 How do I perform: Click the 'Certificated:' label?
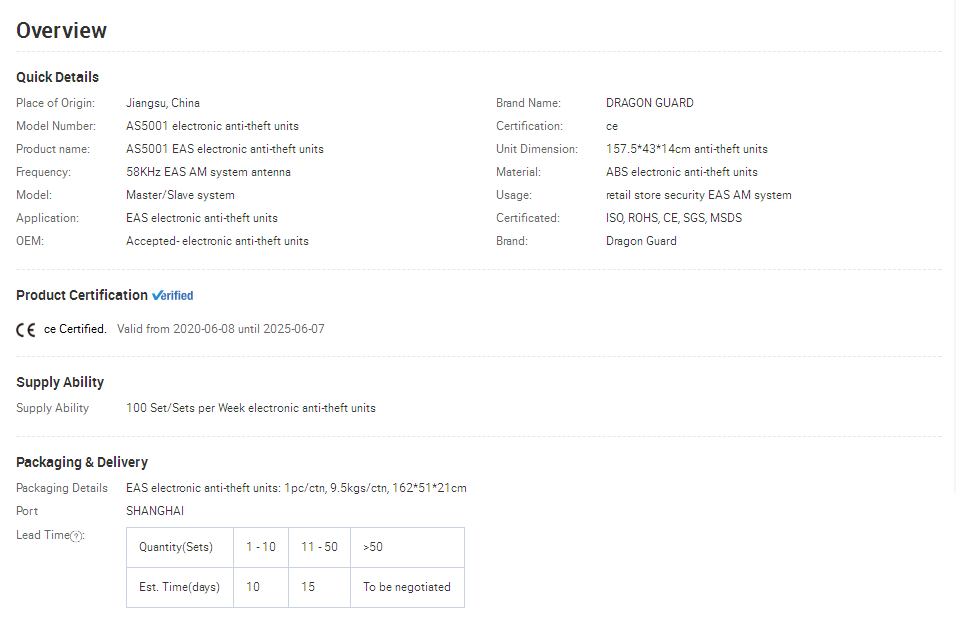point(528,218)
